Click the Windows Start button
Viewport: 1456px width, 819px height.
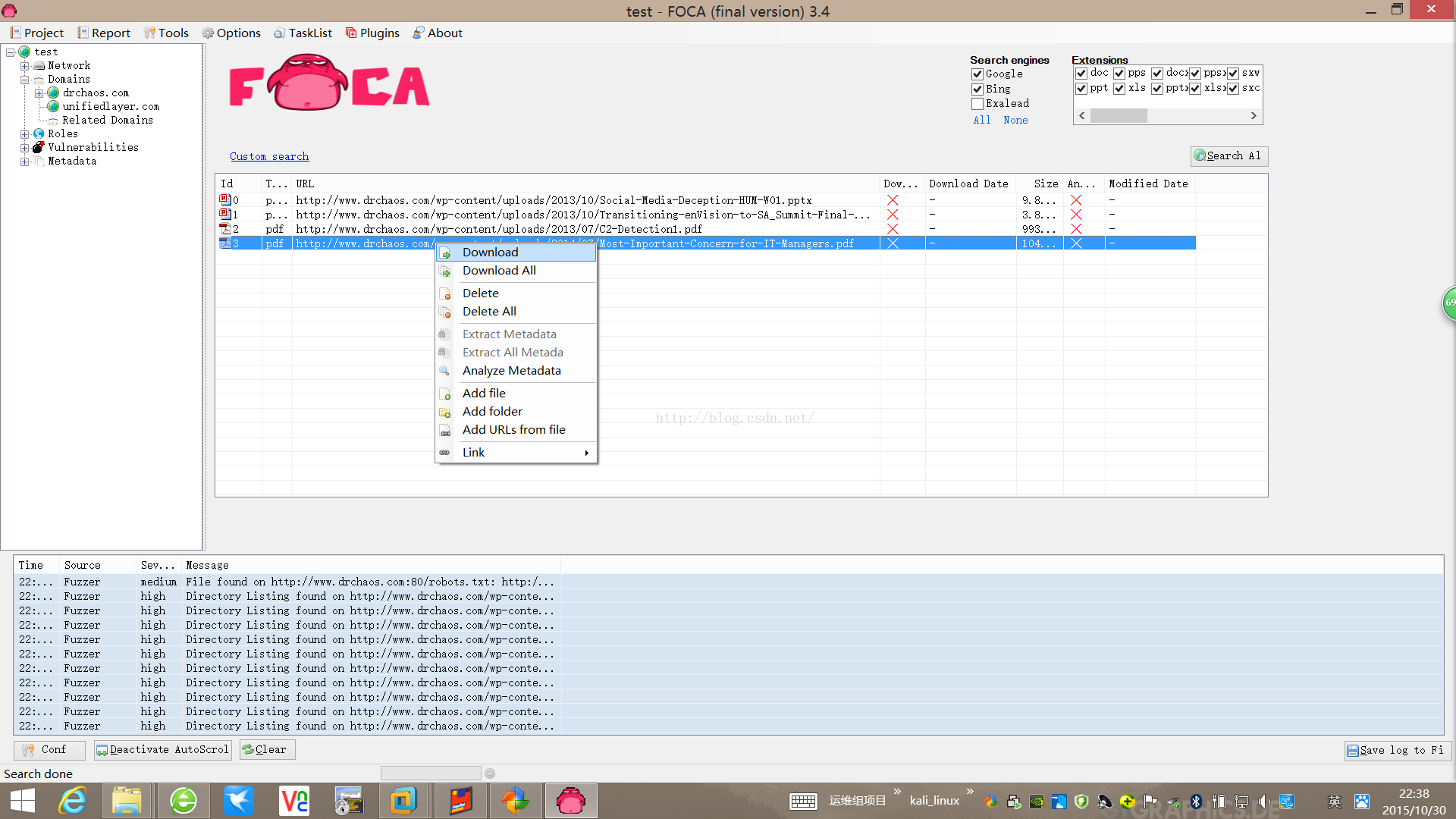(23, 801)
